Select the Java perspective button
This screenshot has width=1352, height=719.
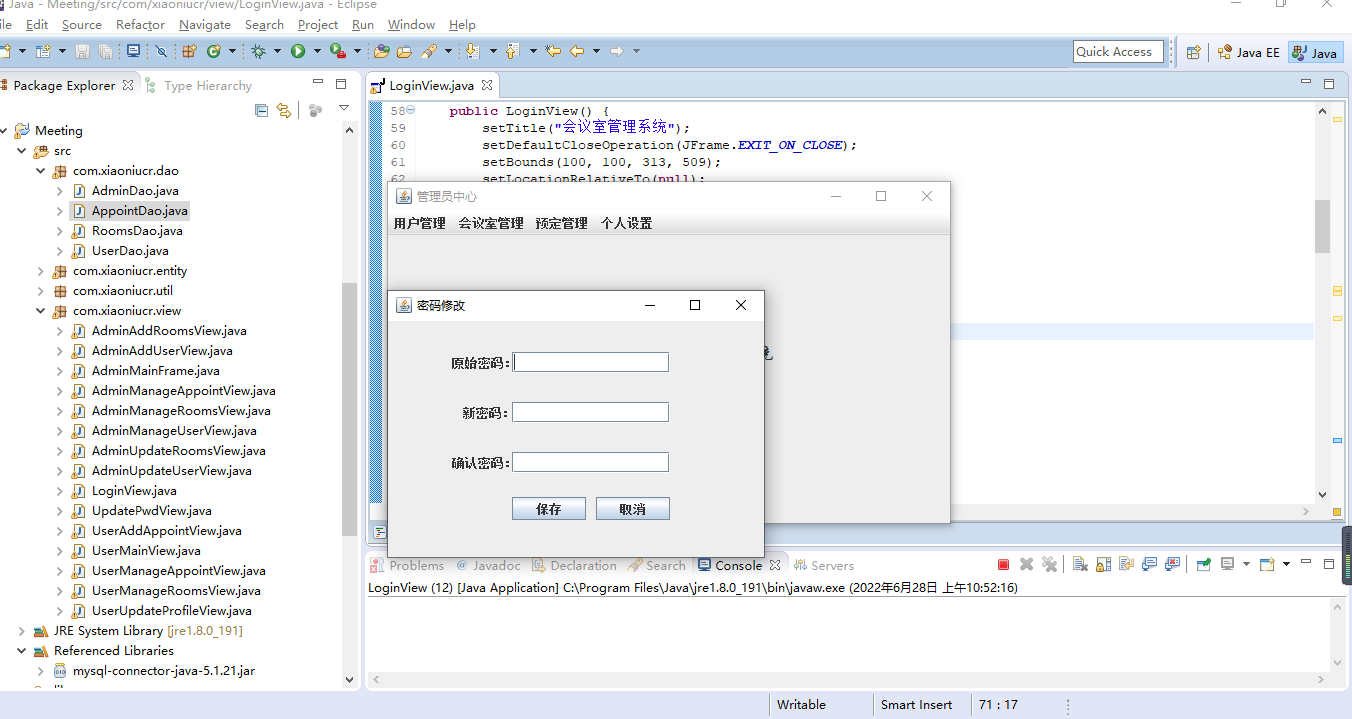coord(1315,53)
